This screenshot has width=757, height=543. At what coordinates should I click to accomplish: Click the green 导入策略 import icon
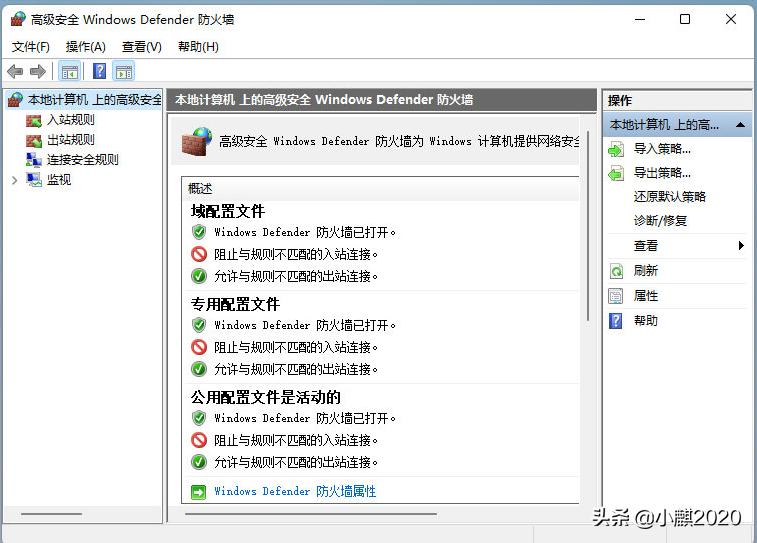[616, 149]
